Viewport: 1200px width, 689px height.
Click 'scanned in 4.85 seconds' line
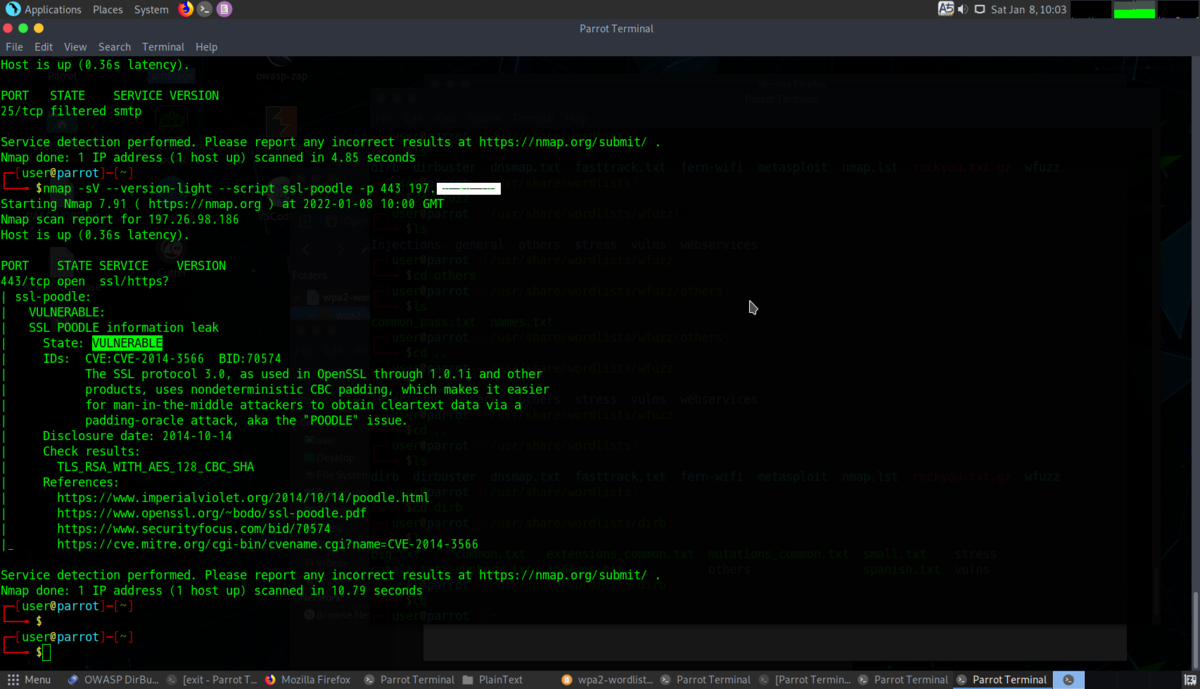pyautogui.click(x=208, y=157)
